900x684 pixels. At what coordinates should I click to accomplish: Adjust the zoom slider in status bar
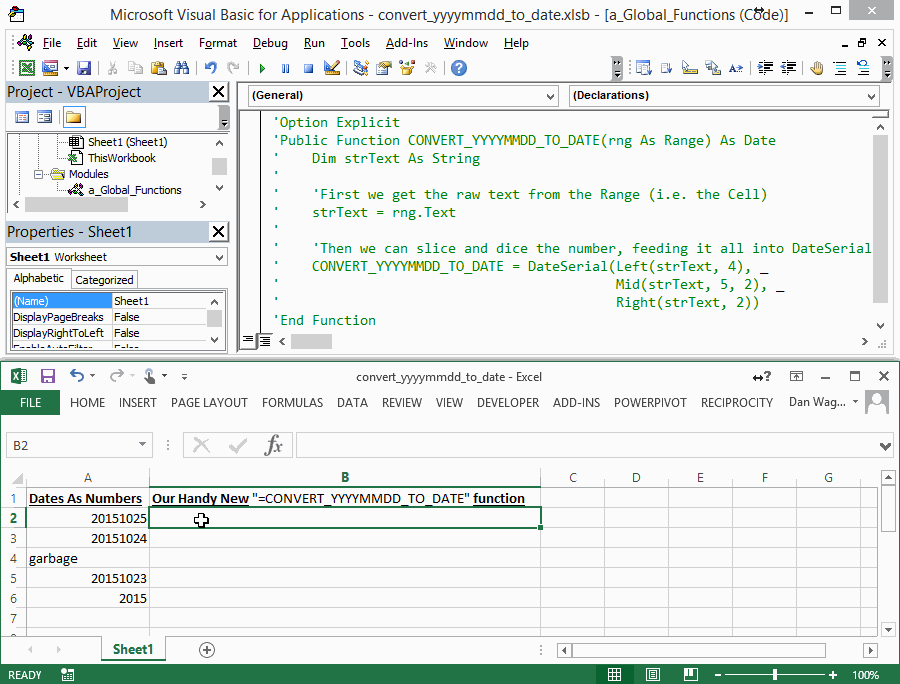[x=775, y=675]
